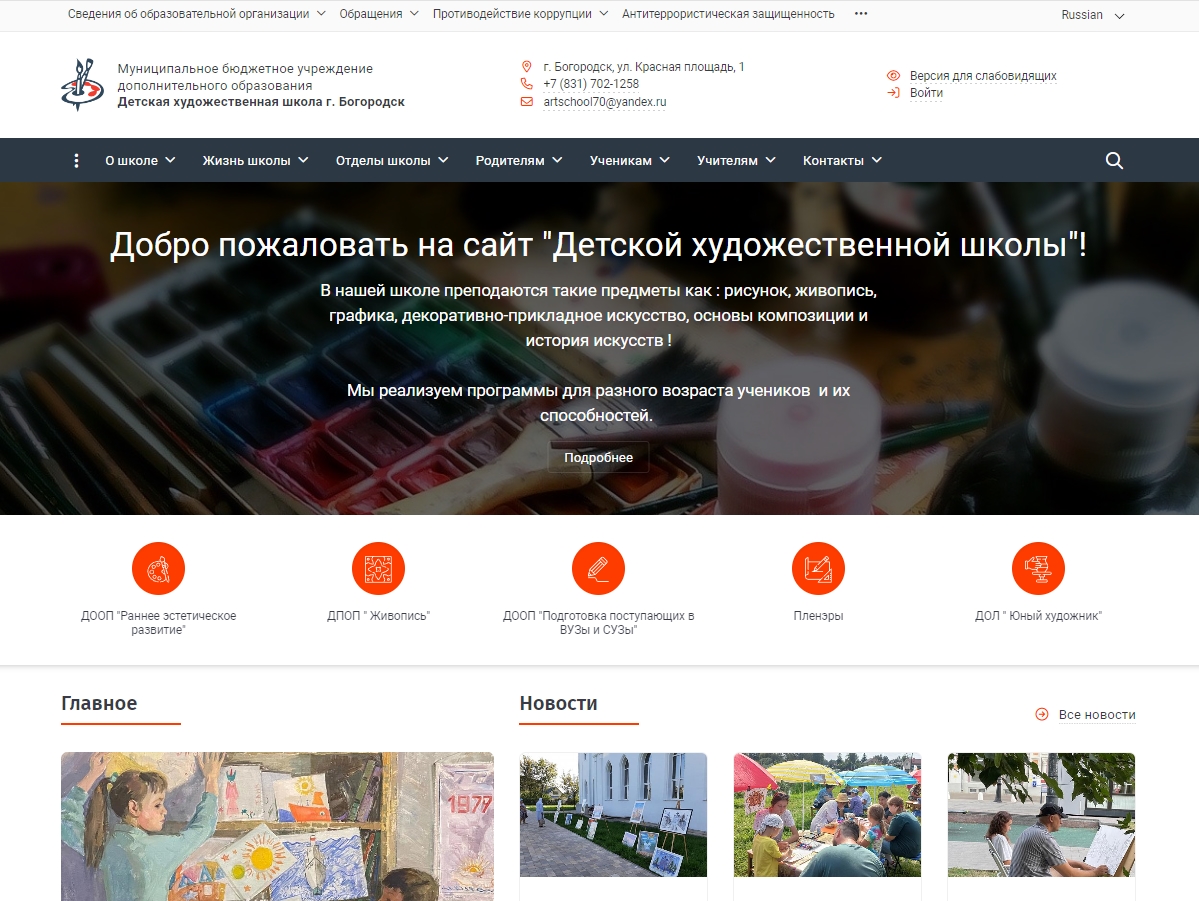Click the Подробнее button in the banner
Viewport: 1199px width, 901px height.
(x=598, y=457)
